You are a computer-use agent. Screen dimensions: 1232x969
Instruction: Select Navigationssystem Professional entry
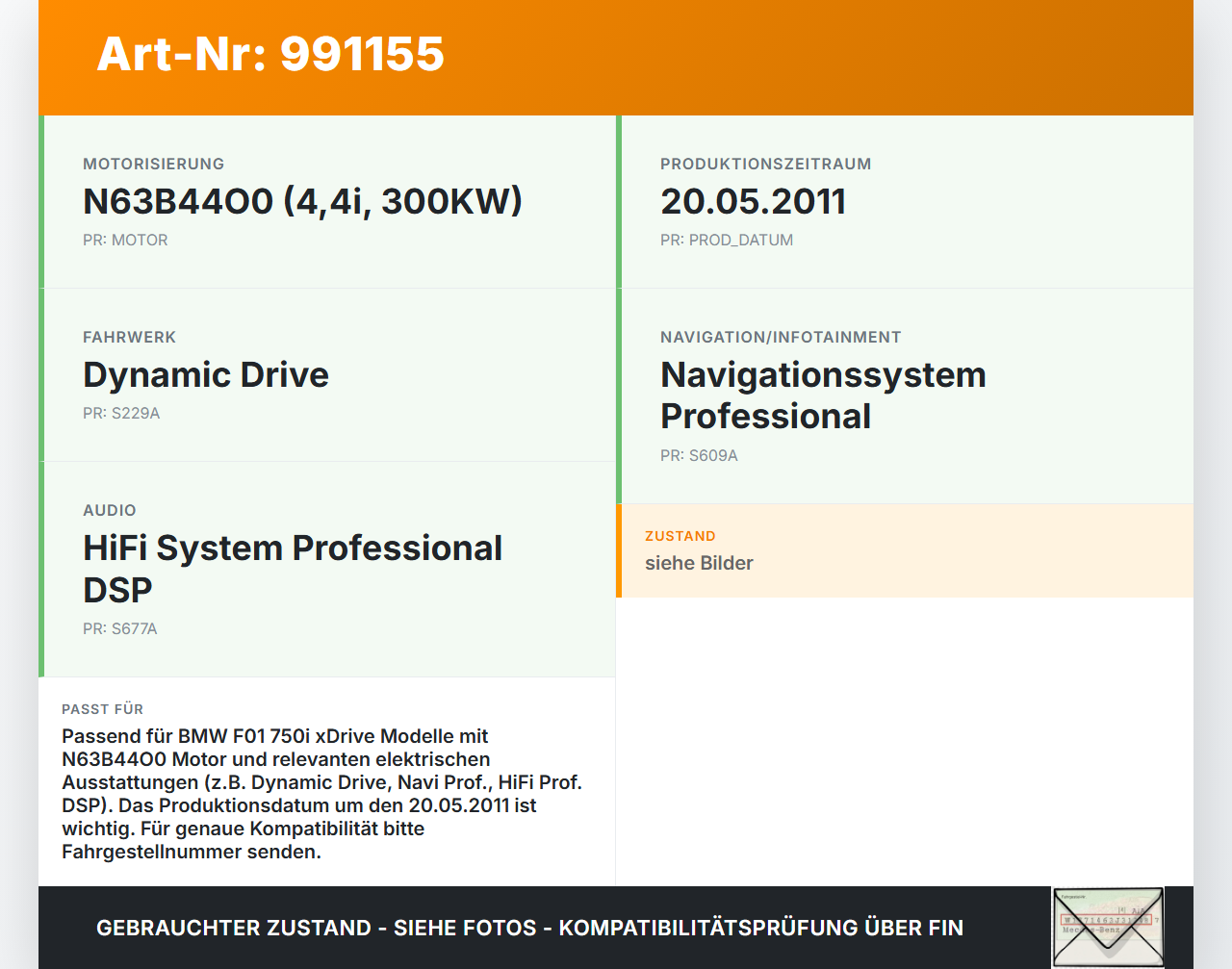[x=823, y=395]
